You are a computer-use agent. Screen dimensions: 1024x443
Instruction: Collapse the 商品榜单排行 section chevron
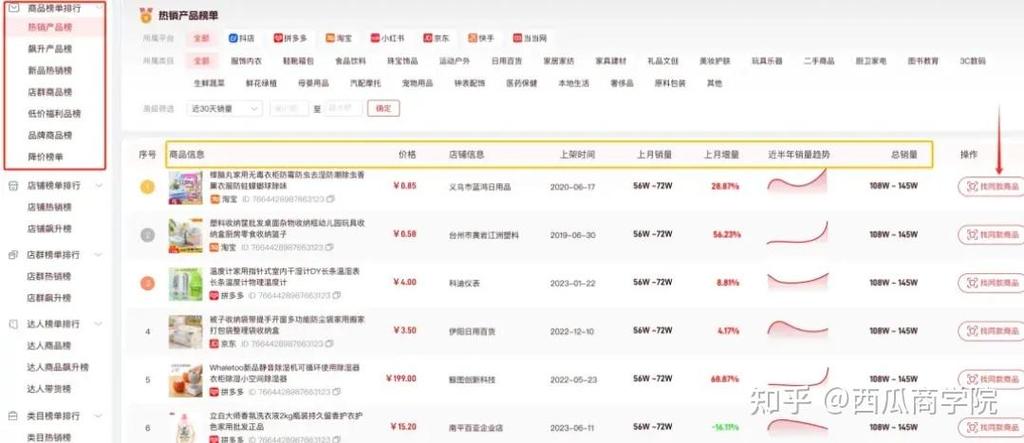[99, 8]
